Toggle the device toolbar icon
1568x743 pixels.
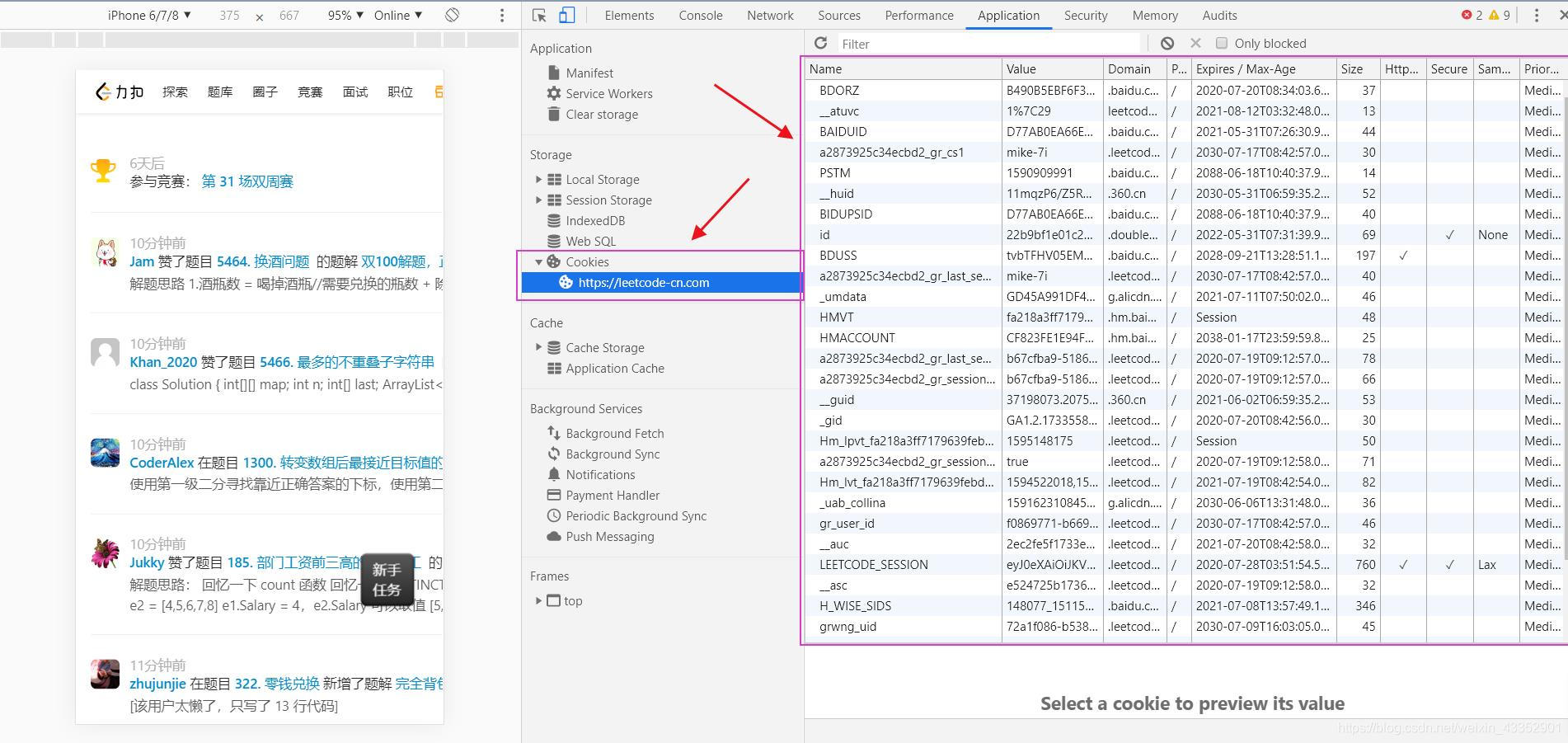point(567,15)
